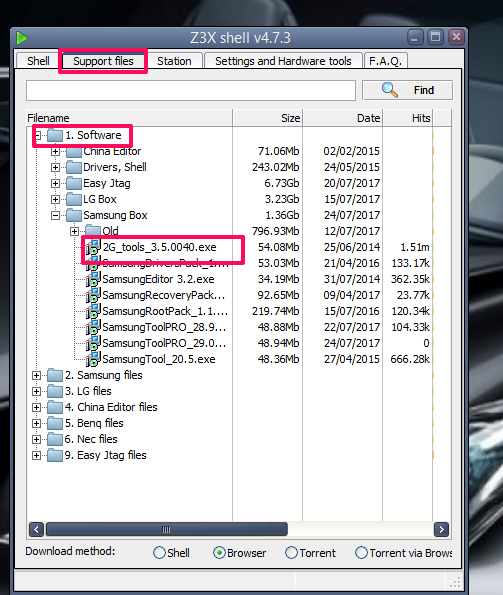The width and height of the screenshot is (503, 595).
Task: Click the LG Box folder icon
Action: (74, 199)
